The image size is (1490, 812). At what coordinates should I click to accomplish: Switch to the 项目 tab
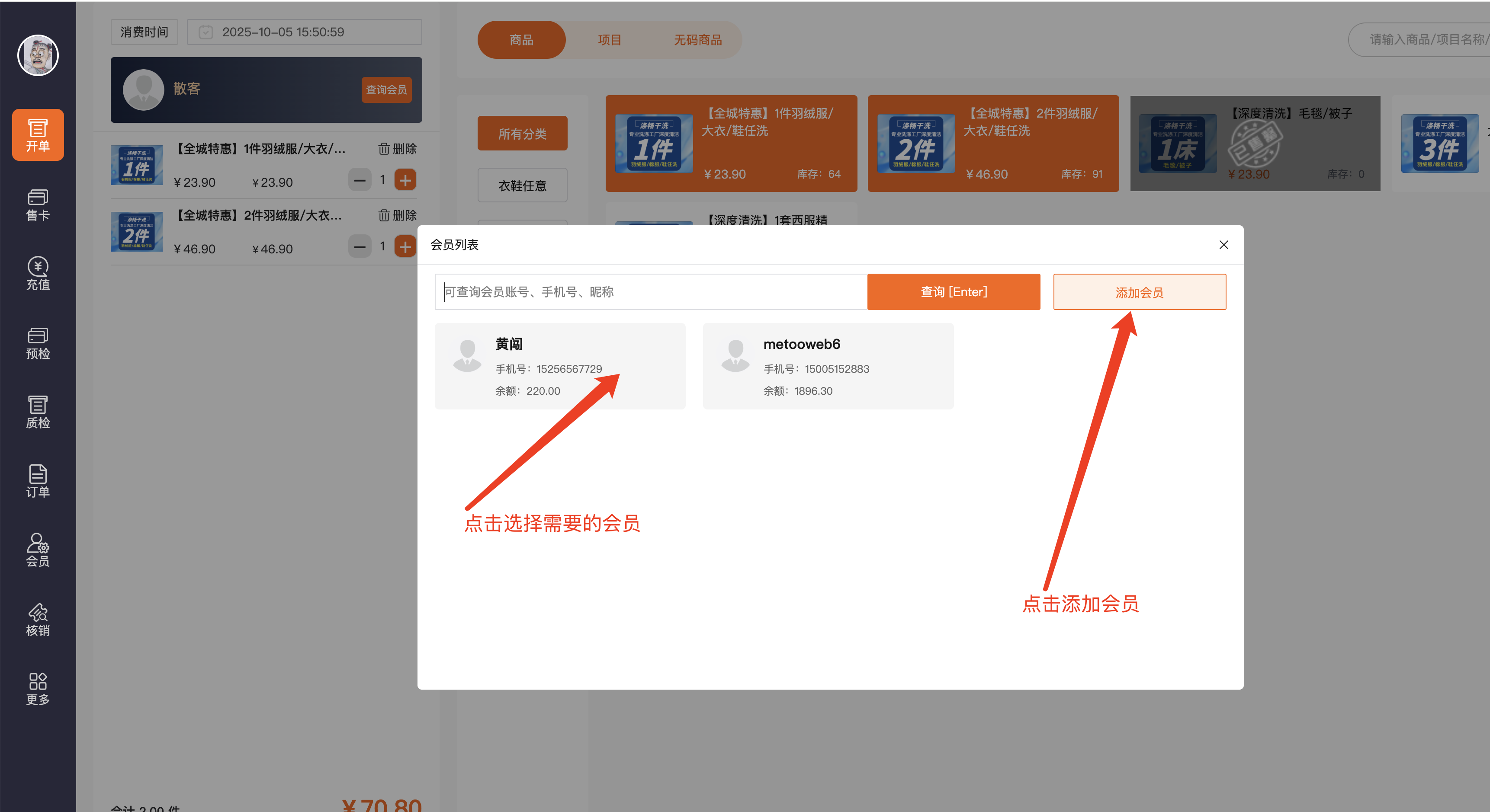(x=609, y=40)
